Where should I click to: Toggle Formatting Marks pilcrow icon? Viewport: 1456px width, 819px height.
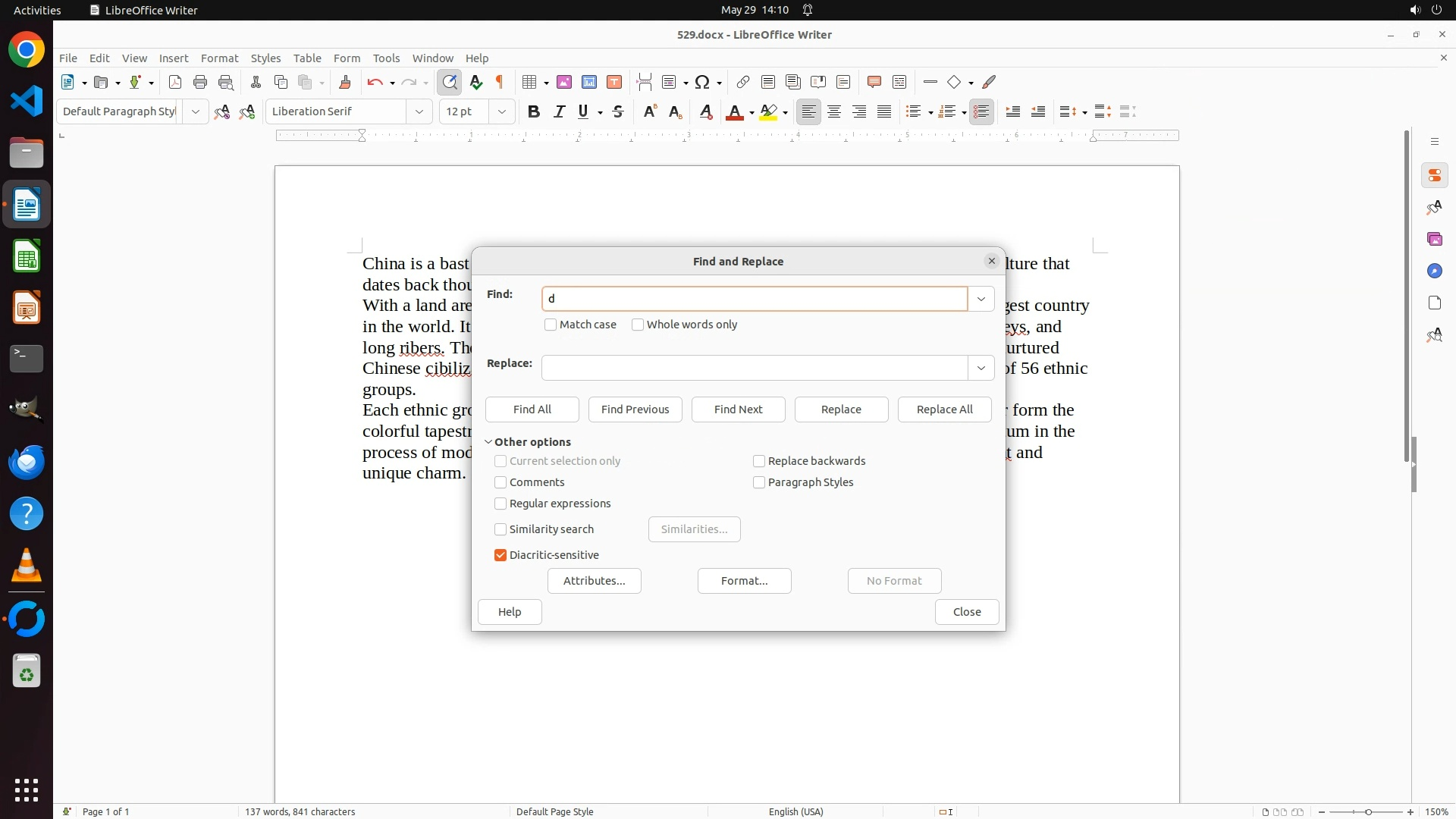pos(500,82)
